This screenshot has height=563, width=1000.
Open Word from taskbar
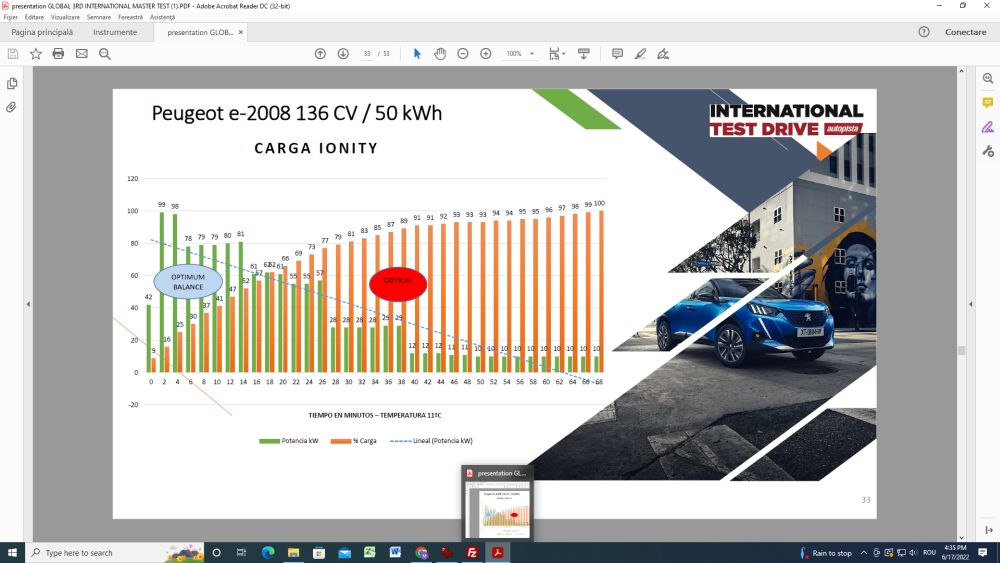pos(395,552)
